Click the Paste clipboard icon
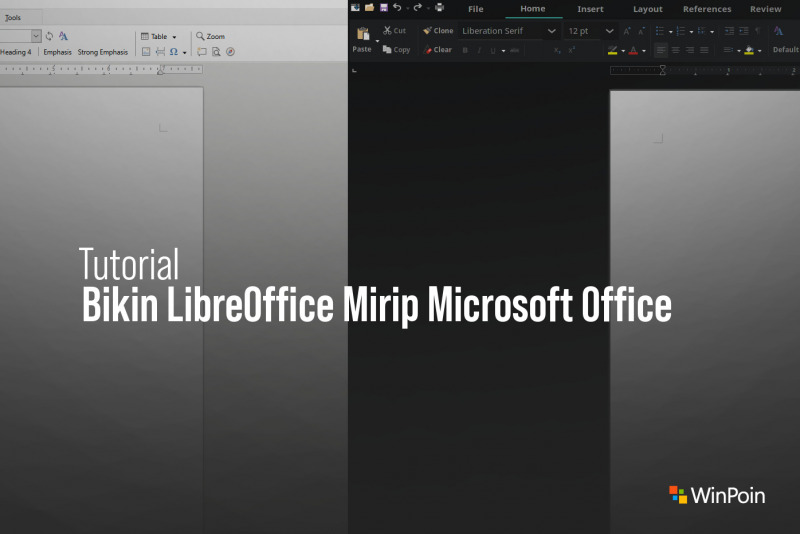This screenshot has width=800, height=534. coord(363,34)
